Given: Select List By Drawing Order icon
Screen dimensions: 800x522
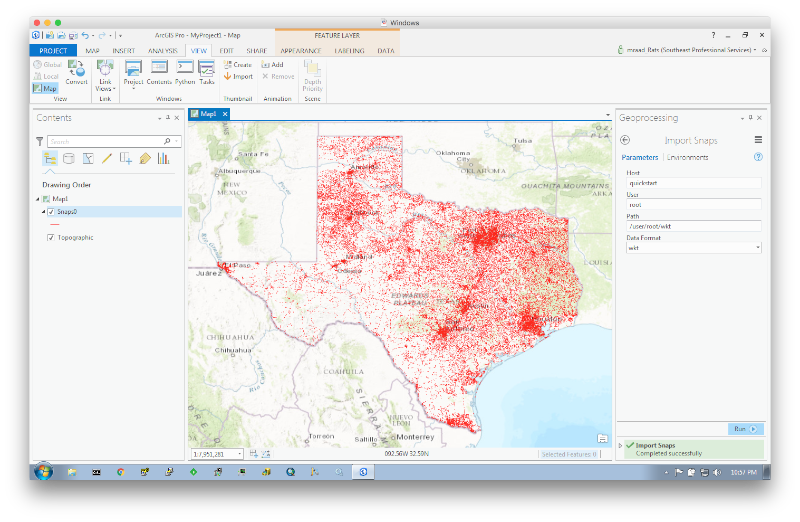Looking at the screenshot, I should (x=49, y=159).
